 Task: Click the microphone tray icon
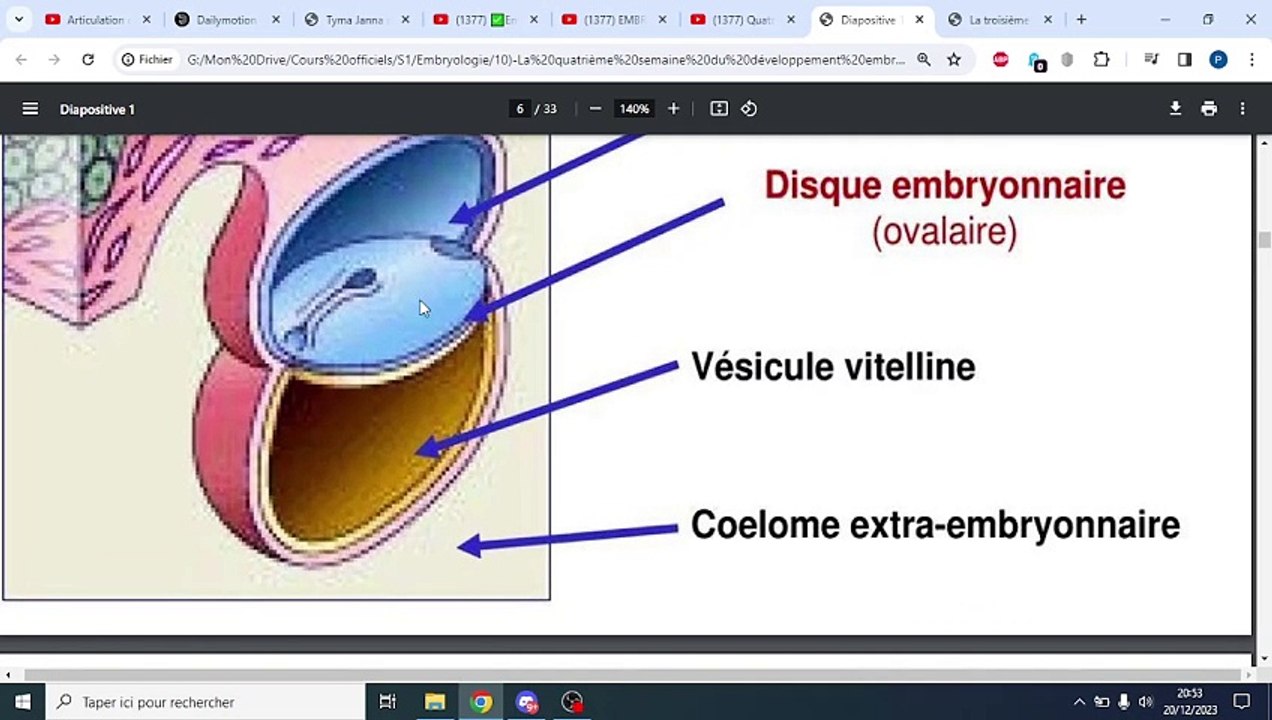[1124, 702]
